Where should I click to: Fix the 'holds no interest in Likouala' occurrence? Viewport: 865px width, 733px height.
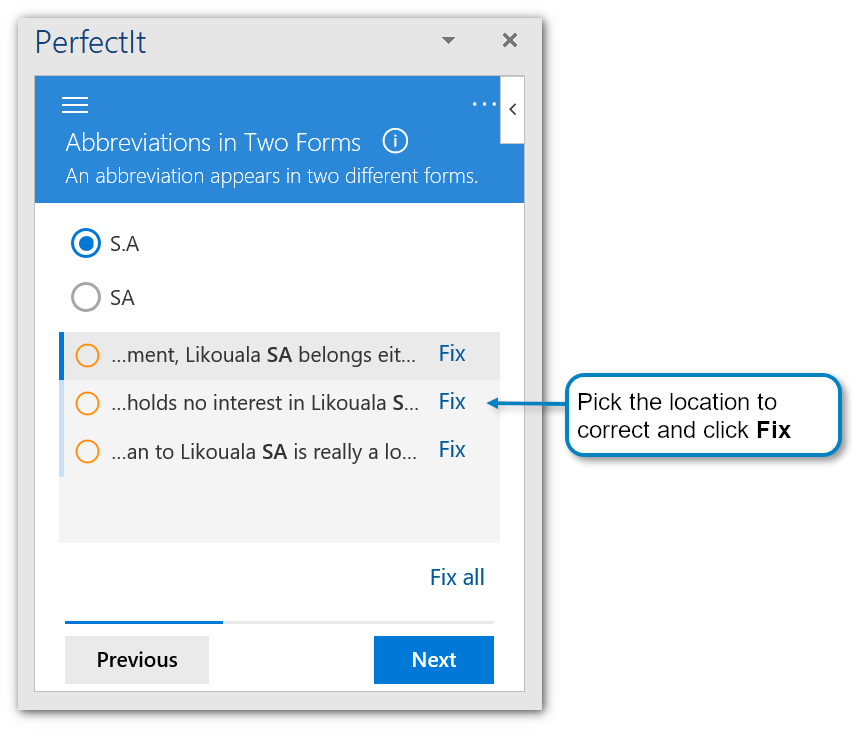coord(452,401)
